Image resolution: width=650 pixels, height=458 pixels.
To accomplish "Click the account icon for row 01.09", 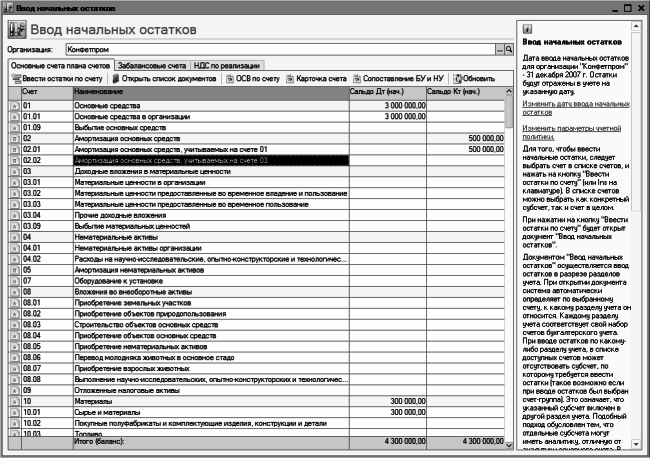I will pyautogui.click(x=15, y=128).
